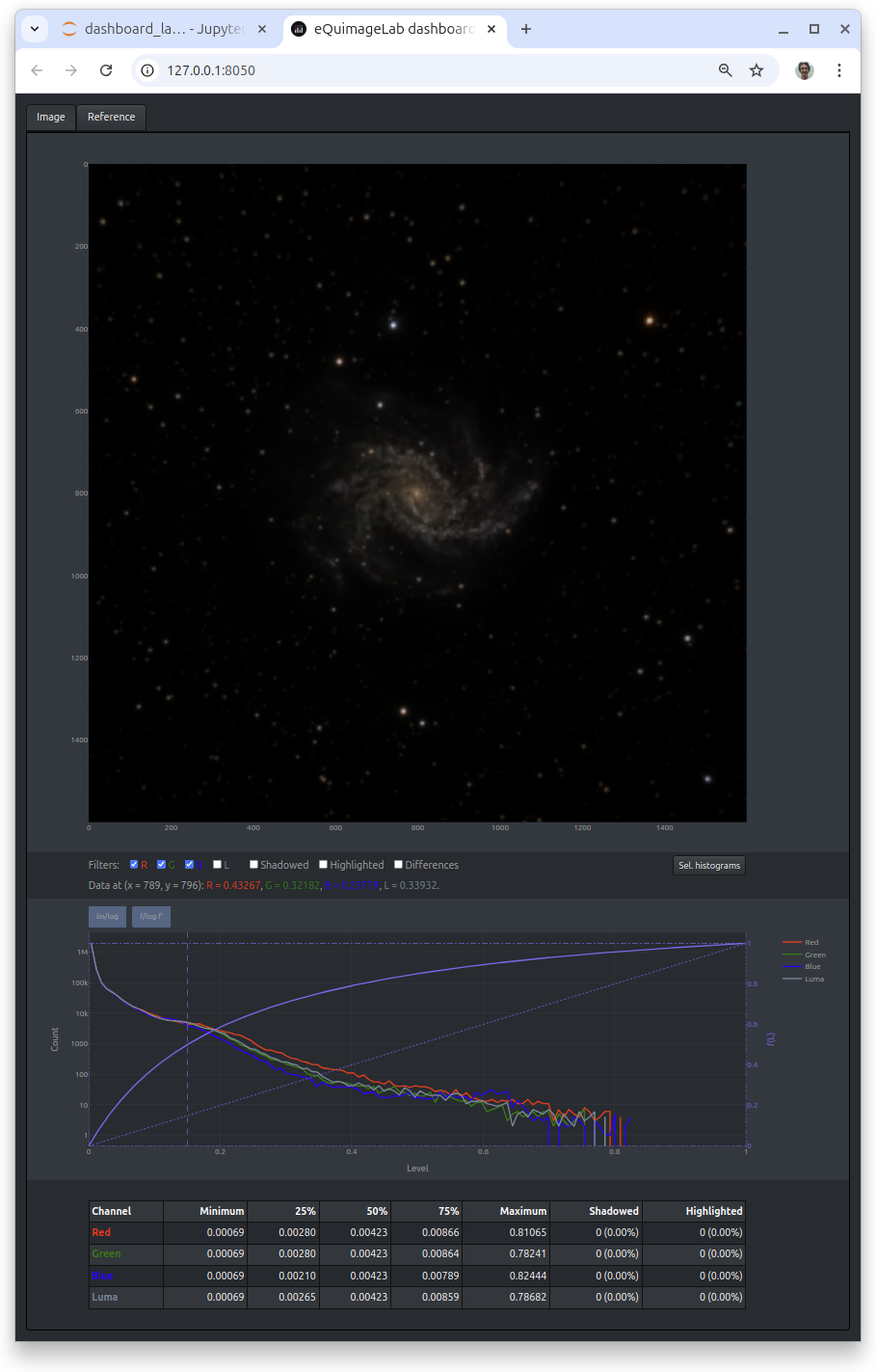
Task: Reload the dashboard page
Action: click(106, 70)
